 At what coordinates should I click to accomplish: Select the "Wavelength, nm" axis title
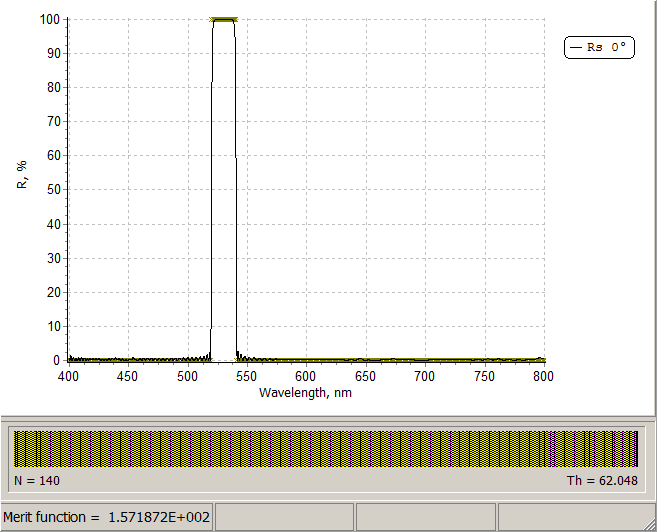coord(305,393)
